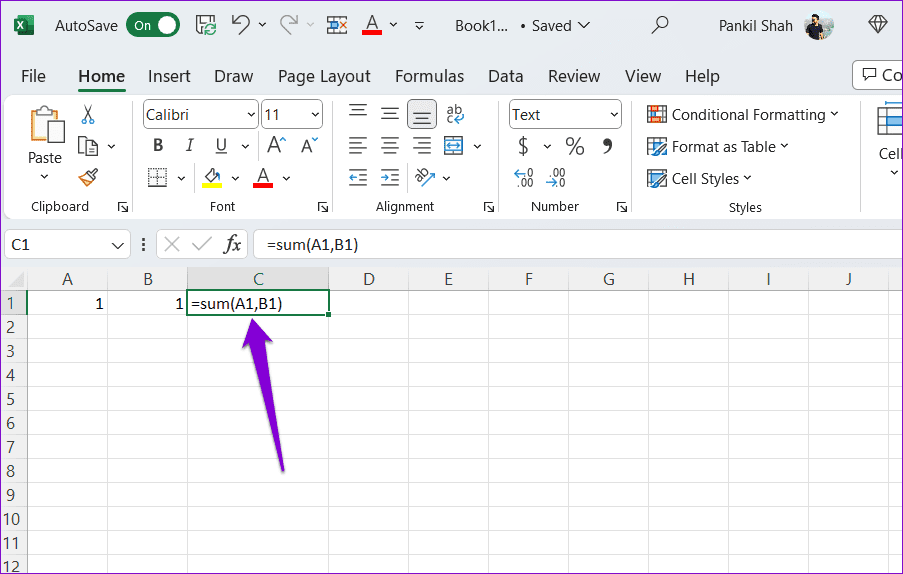Apply the accounting dollar format

click(x=523, y=146)
